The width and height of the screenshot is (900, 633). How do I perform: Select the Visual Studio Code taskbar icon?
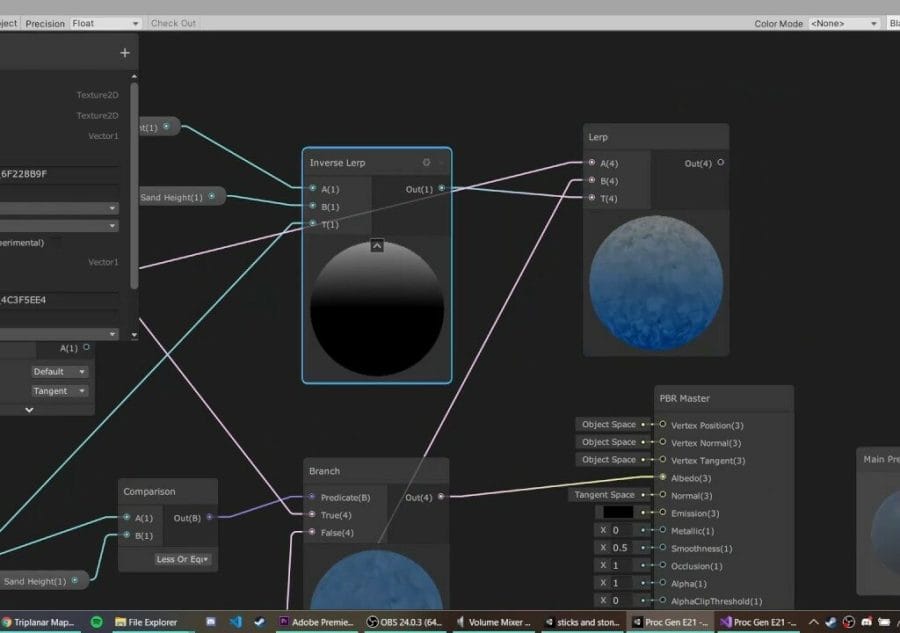click(x=236, y=621)
